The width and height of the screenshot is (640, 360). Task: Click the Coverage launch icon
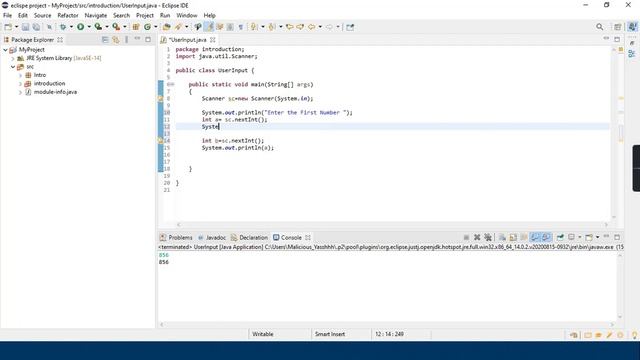tap(98, 27)
